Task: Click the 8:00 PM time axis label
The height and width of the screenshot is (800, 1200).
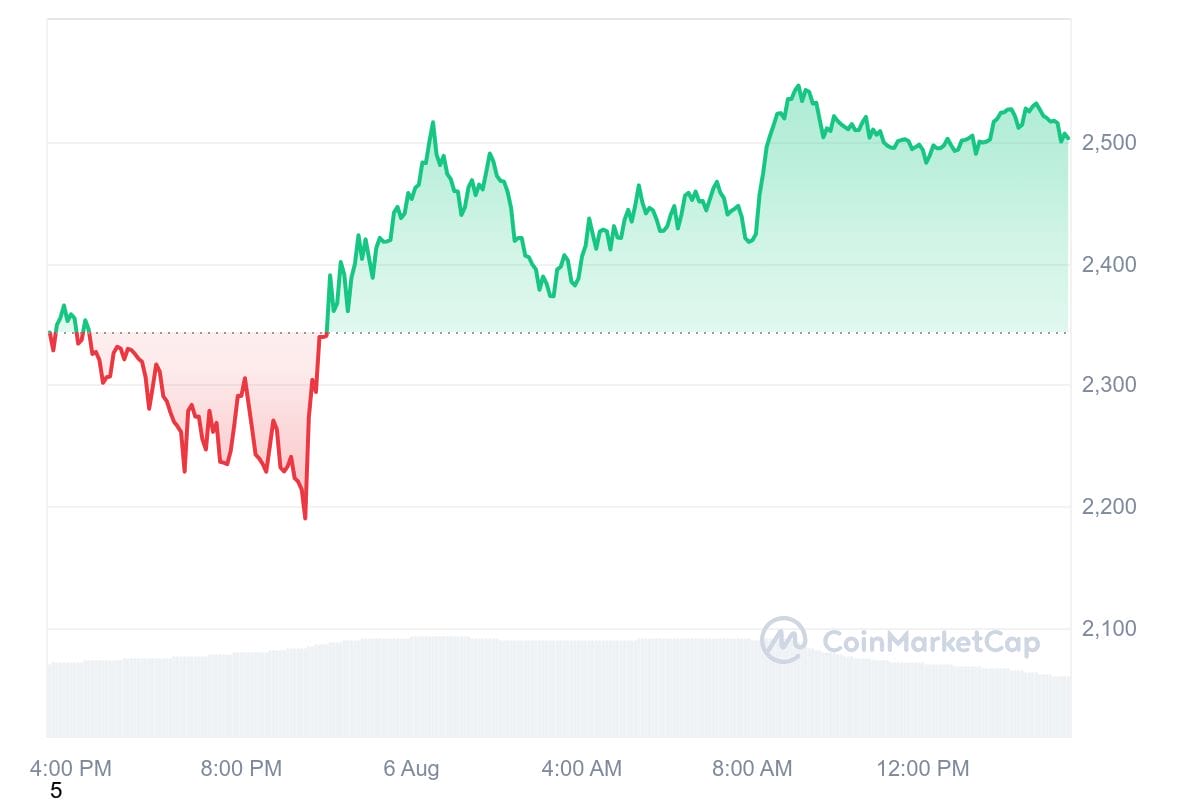Action: pos(241,768)
